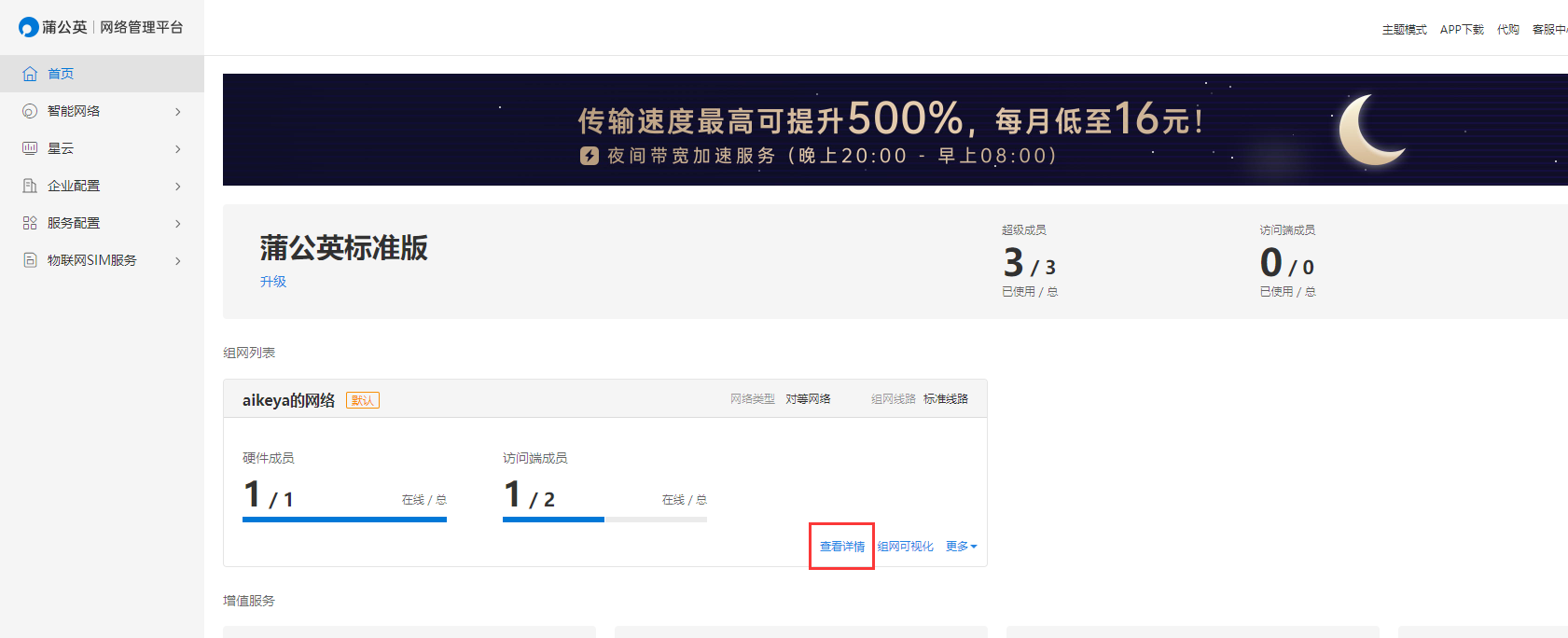1568x638 pixels.
Task: Select 服务配置 menu item
Action: pos(102,223)
